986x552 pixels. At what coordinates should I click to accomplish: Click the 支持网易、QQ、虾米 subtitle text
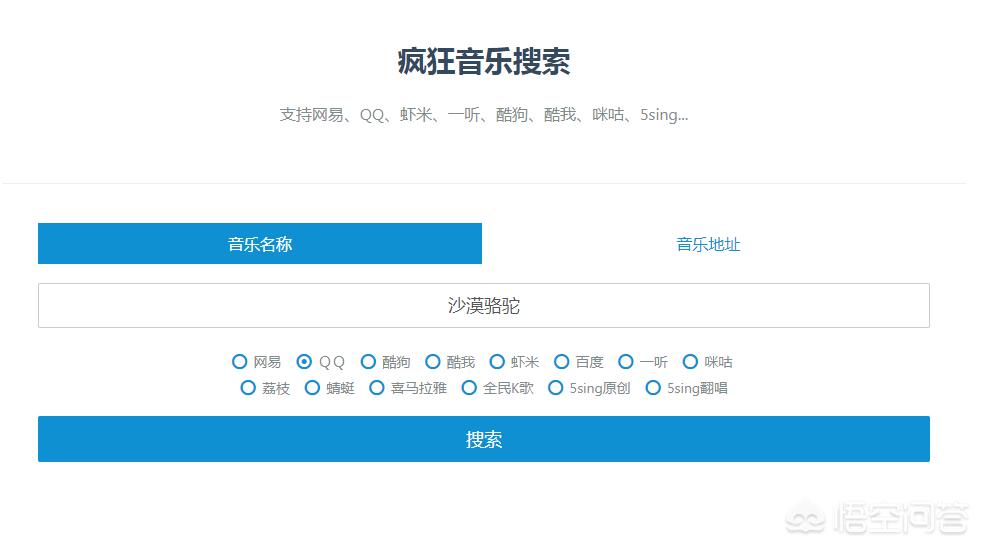[x=484, y=114]
